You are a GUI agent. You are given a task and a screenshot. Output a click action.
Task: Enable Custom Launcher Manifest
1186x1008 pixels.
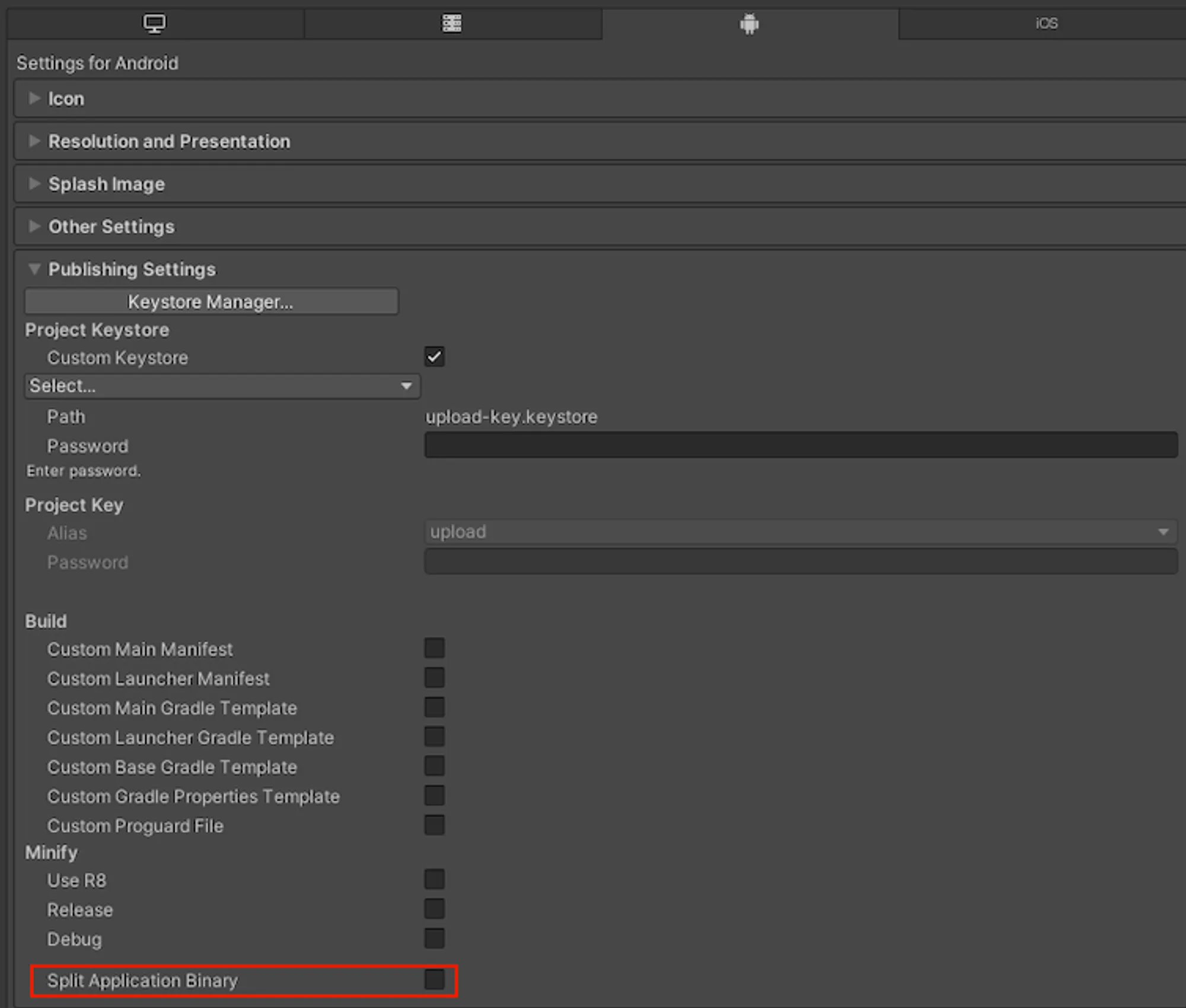pos(434,678)
